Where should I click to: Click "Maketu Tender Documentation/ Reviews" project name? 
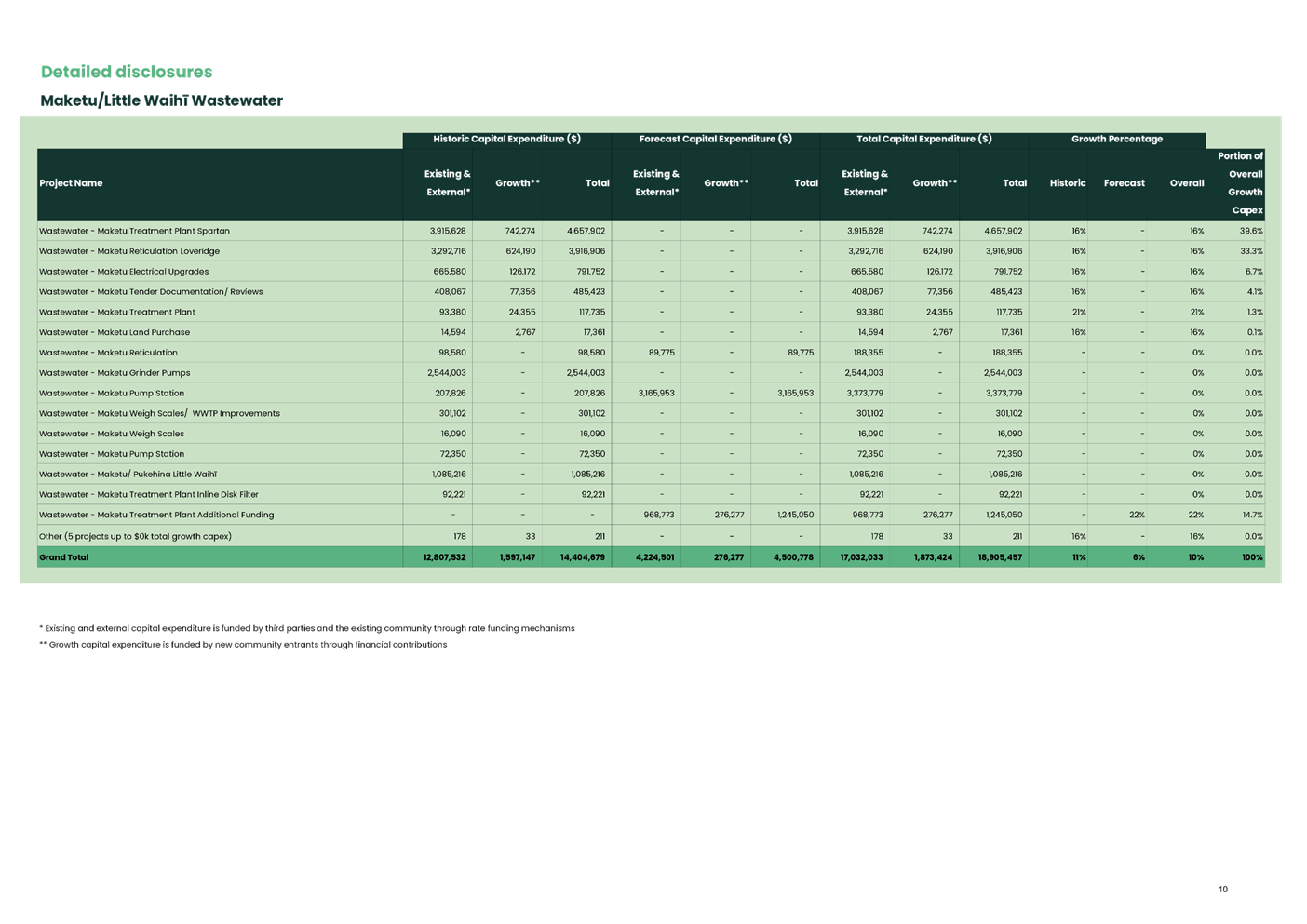pyautogui.click(x=151, y=292)
